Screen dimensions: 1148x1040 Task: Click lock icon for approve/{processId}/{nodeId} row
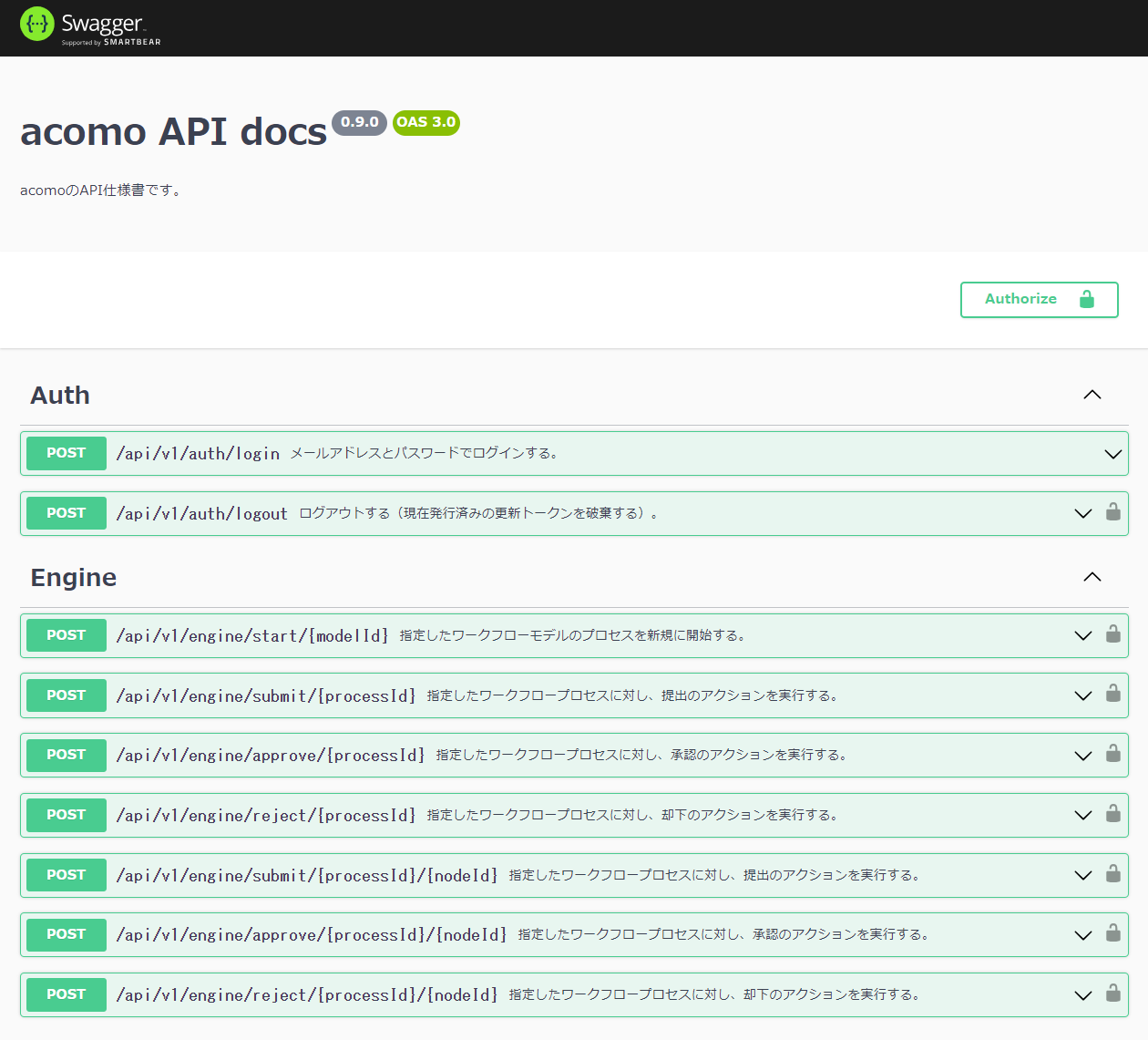click(1112, 933)
